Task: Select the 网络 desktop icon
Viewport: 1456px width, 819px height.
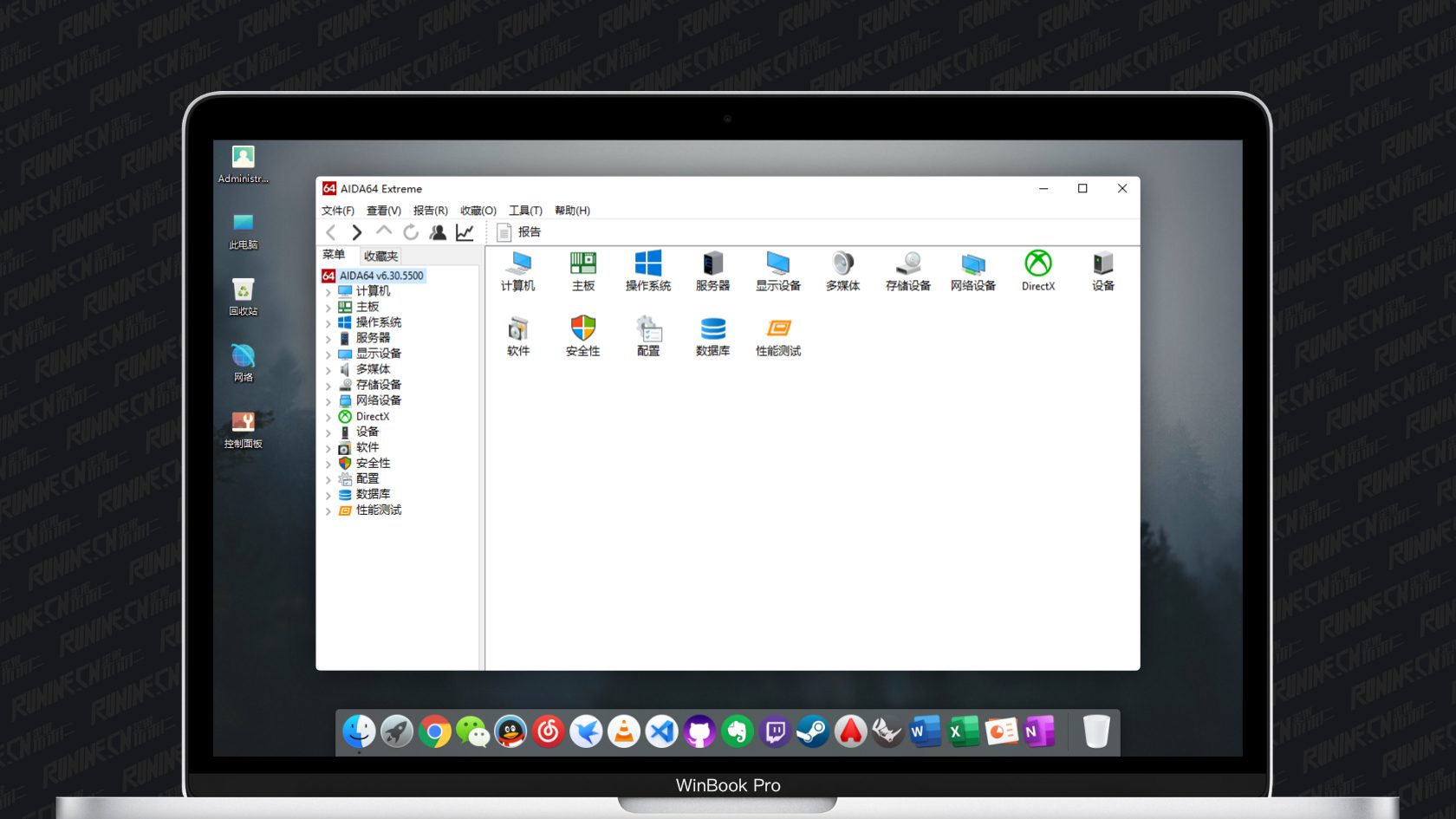Action: [x=244, y=362]
